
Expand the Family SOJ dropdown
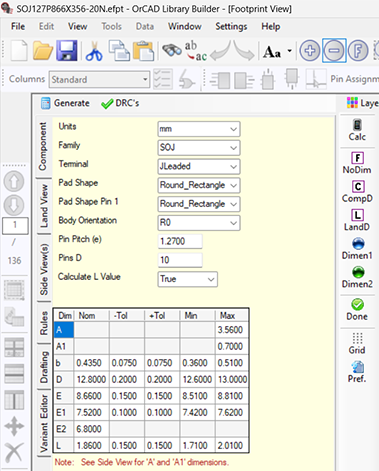click(199, 148)
